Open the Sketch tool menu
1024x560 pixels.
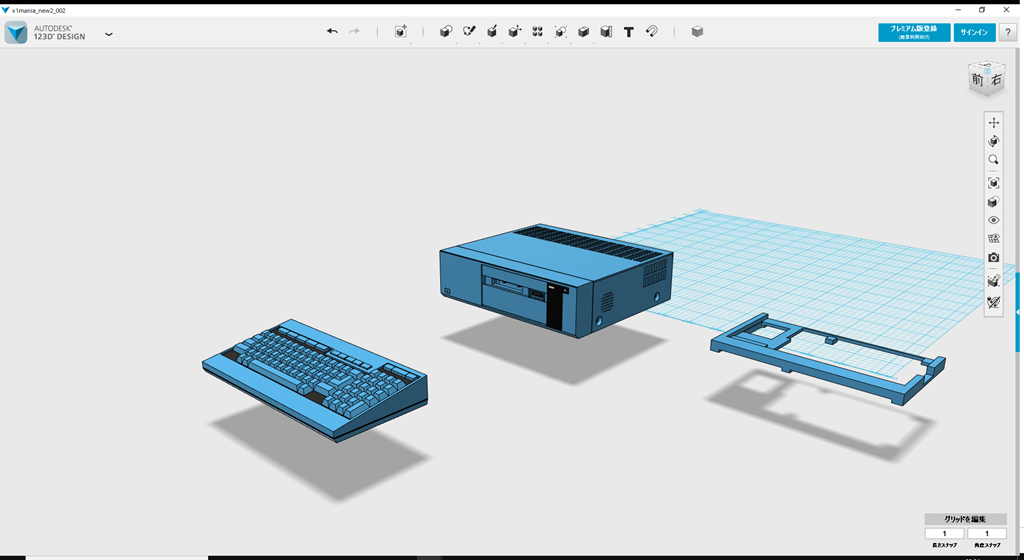[469, 32]
